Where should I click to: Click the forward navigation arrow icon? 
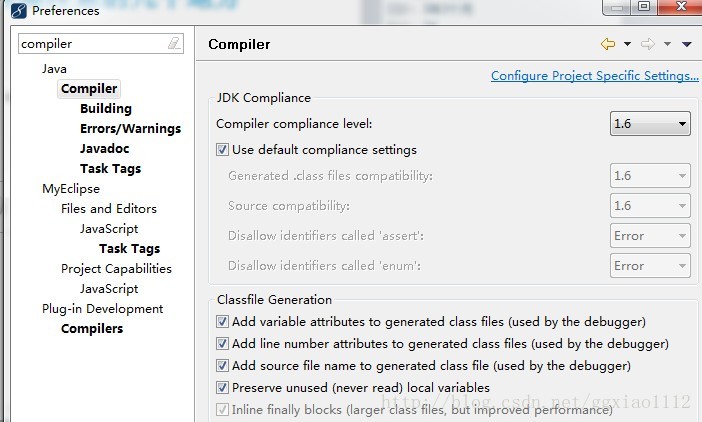coord(647,44)
